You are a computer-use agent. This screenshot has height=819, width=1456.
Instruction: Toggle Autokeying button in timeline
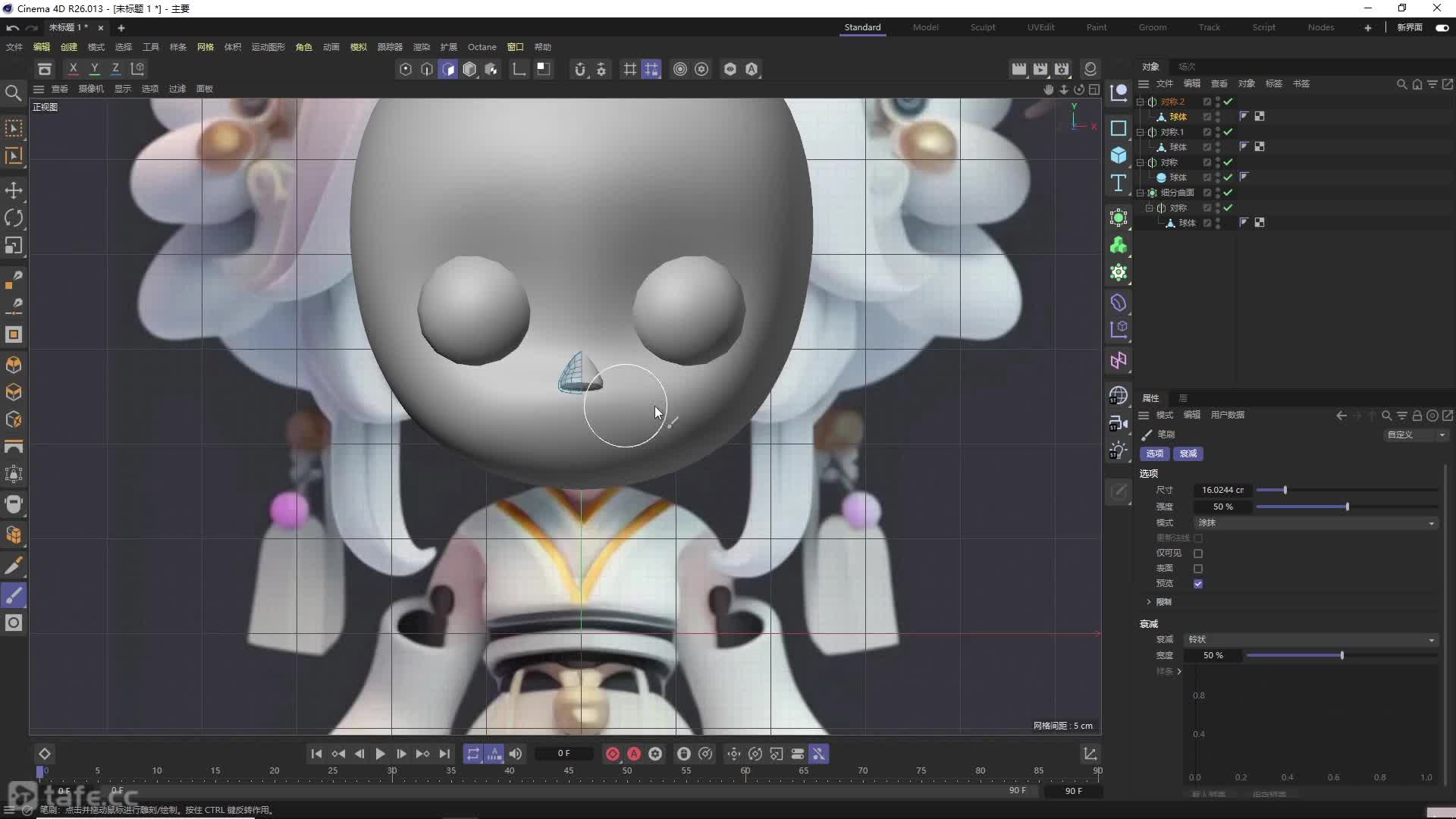pyautogui.click(x=634, y=754)
